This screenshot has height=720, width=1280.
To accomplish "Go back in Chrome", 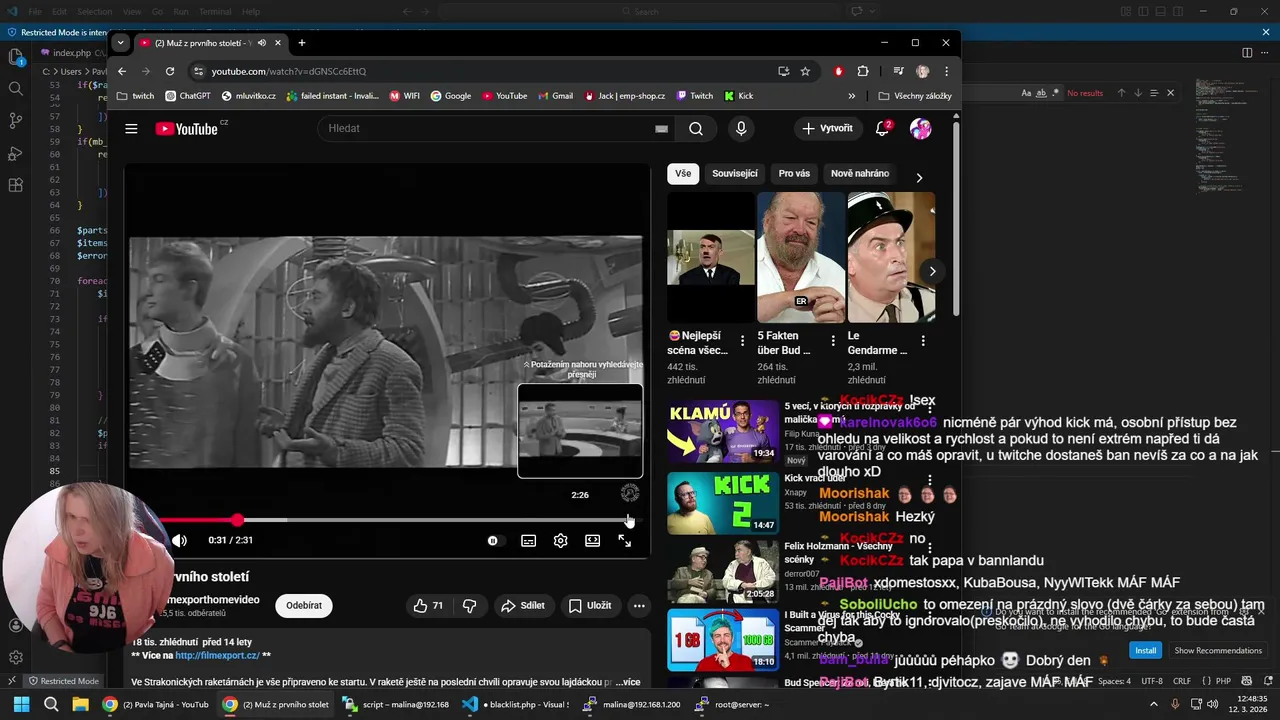I will click(122, 71).
